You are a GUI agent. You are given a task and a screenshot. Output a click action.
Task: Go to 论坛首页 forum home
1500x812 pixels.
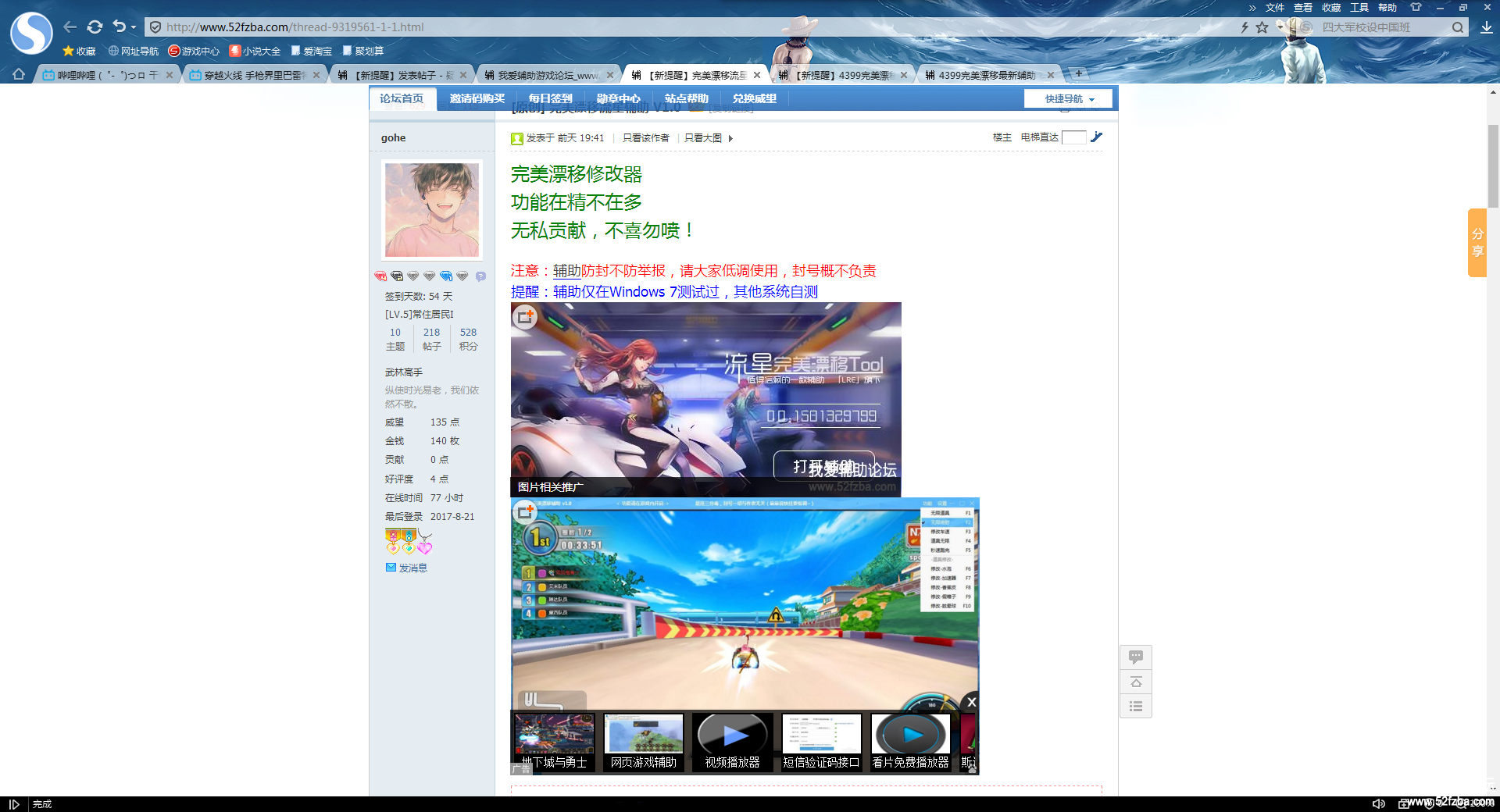[402, 98]
